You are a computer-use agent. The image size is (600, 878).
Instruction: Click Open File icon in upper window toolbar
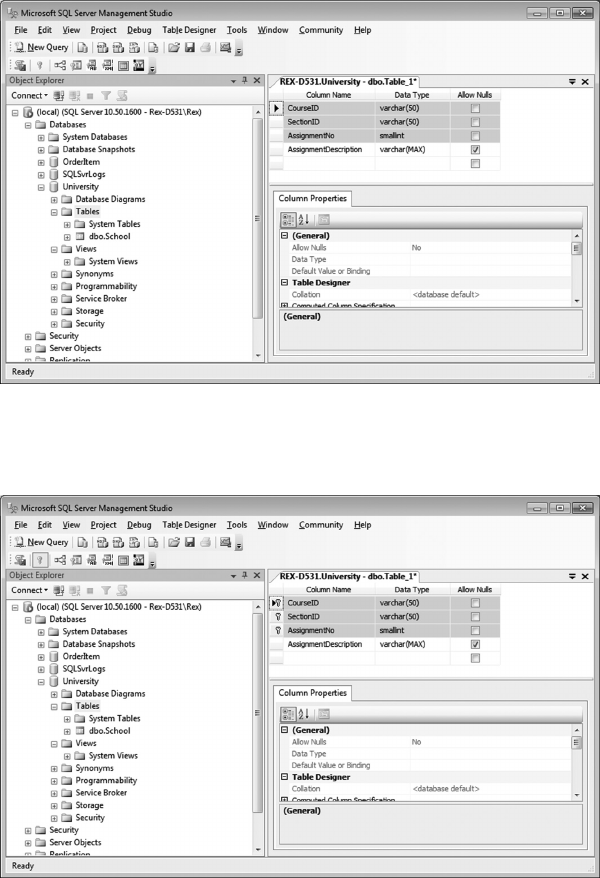point(174,48)
